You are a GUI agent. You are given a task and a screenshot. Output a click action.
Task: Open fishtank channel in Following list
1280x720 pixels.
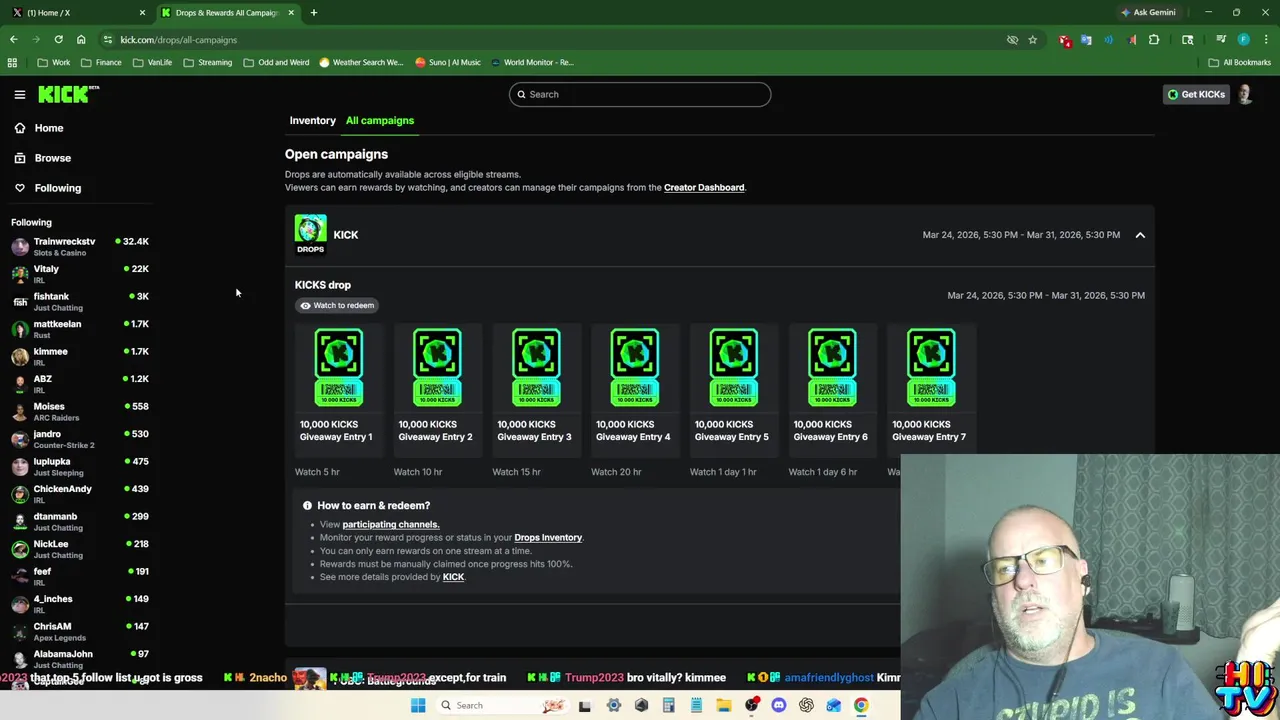tap(80, 301)
